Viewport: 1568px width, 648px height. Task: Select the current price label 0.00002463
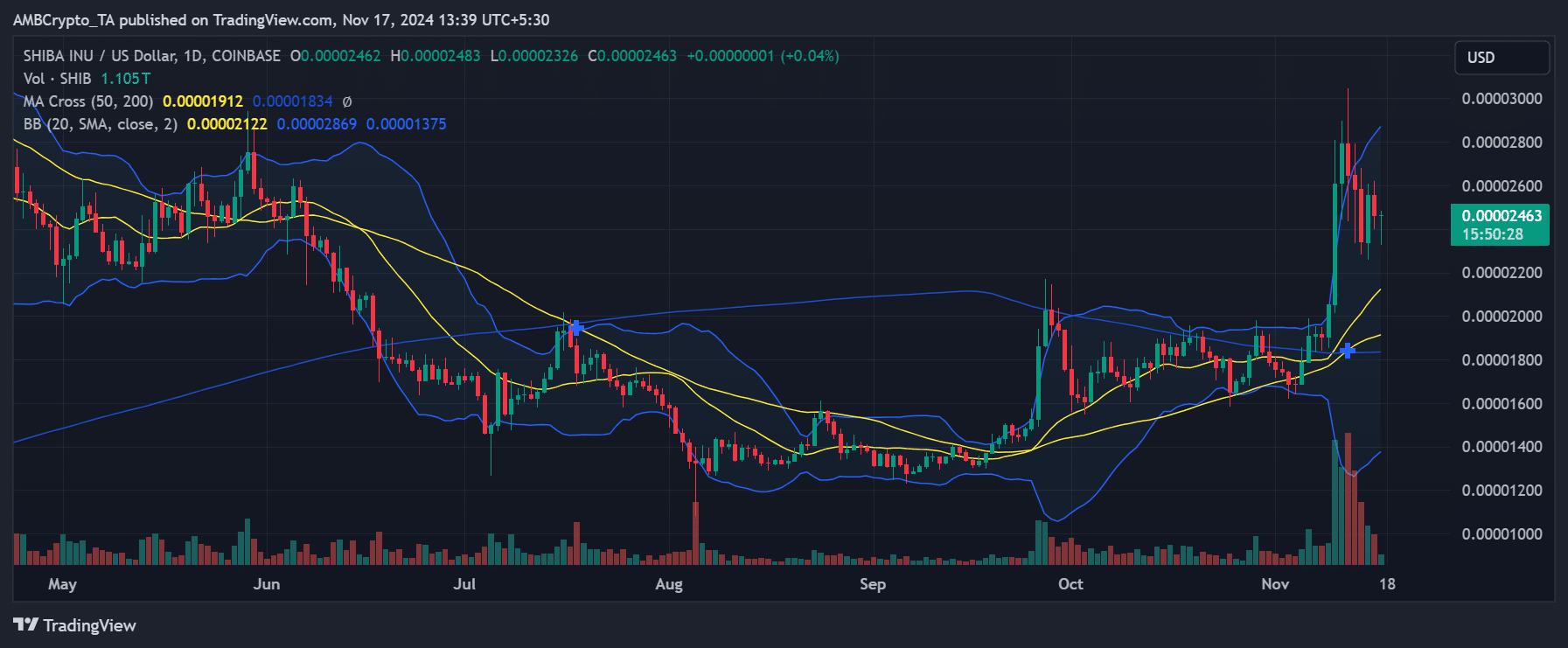pos(1501,215)
